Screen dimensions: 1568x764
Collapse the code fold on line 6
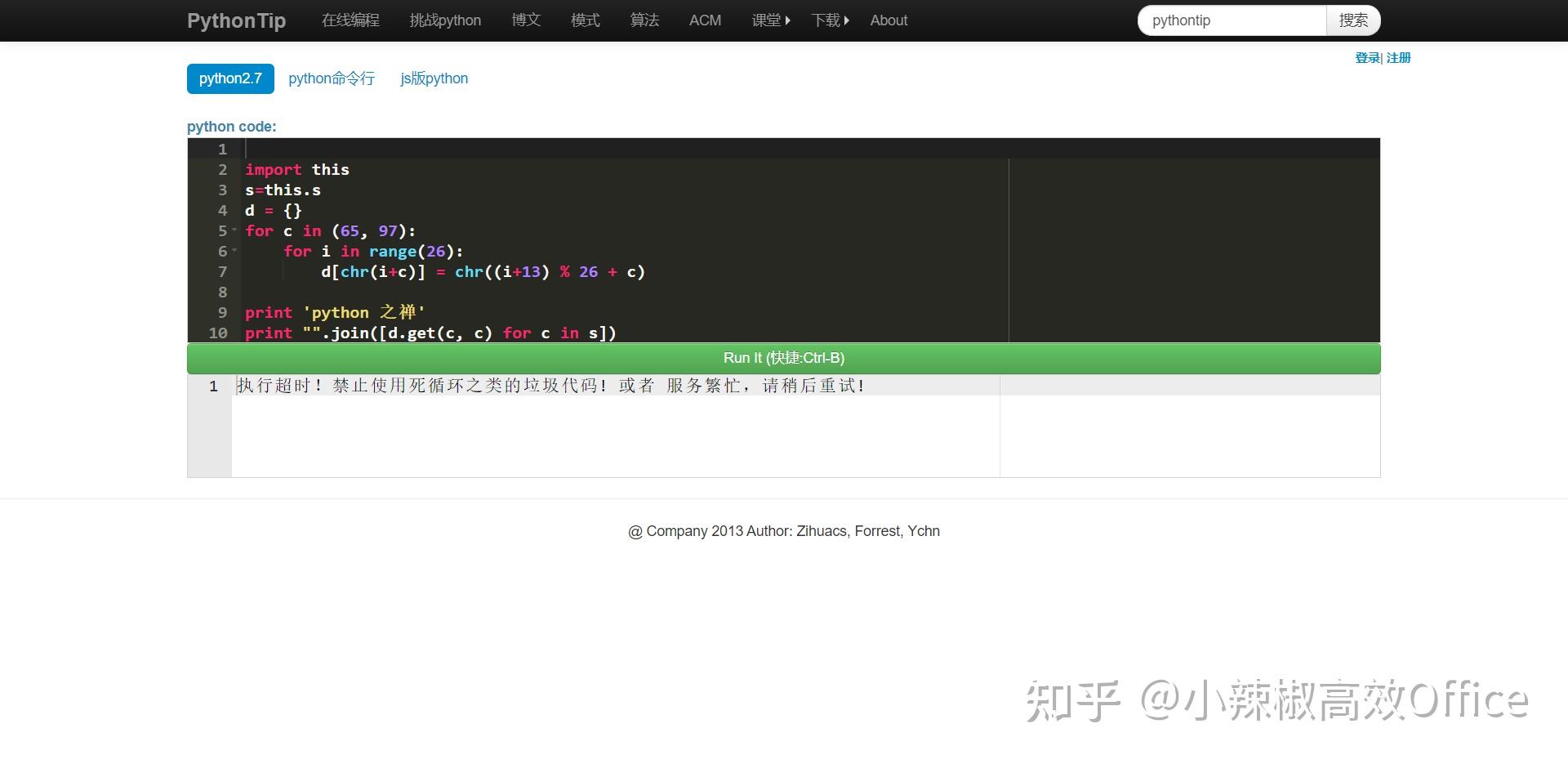pyautogui.click(x=234, y=252)
